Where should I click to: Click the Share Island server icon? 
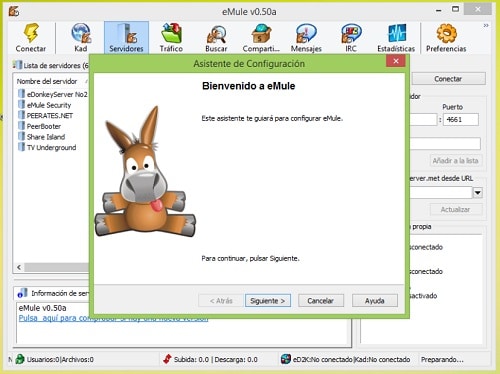pos(22,137)
